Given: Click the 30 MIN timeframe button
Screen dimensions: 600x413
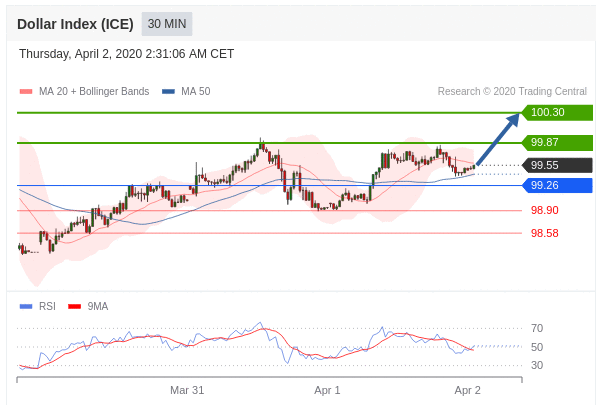Looking at the screenshot, I should (167, 24).
